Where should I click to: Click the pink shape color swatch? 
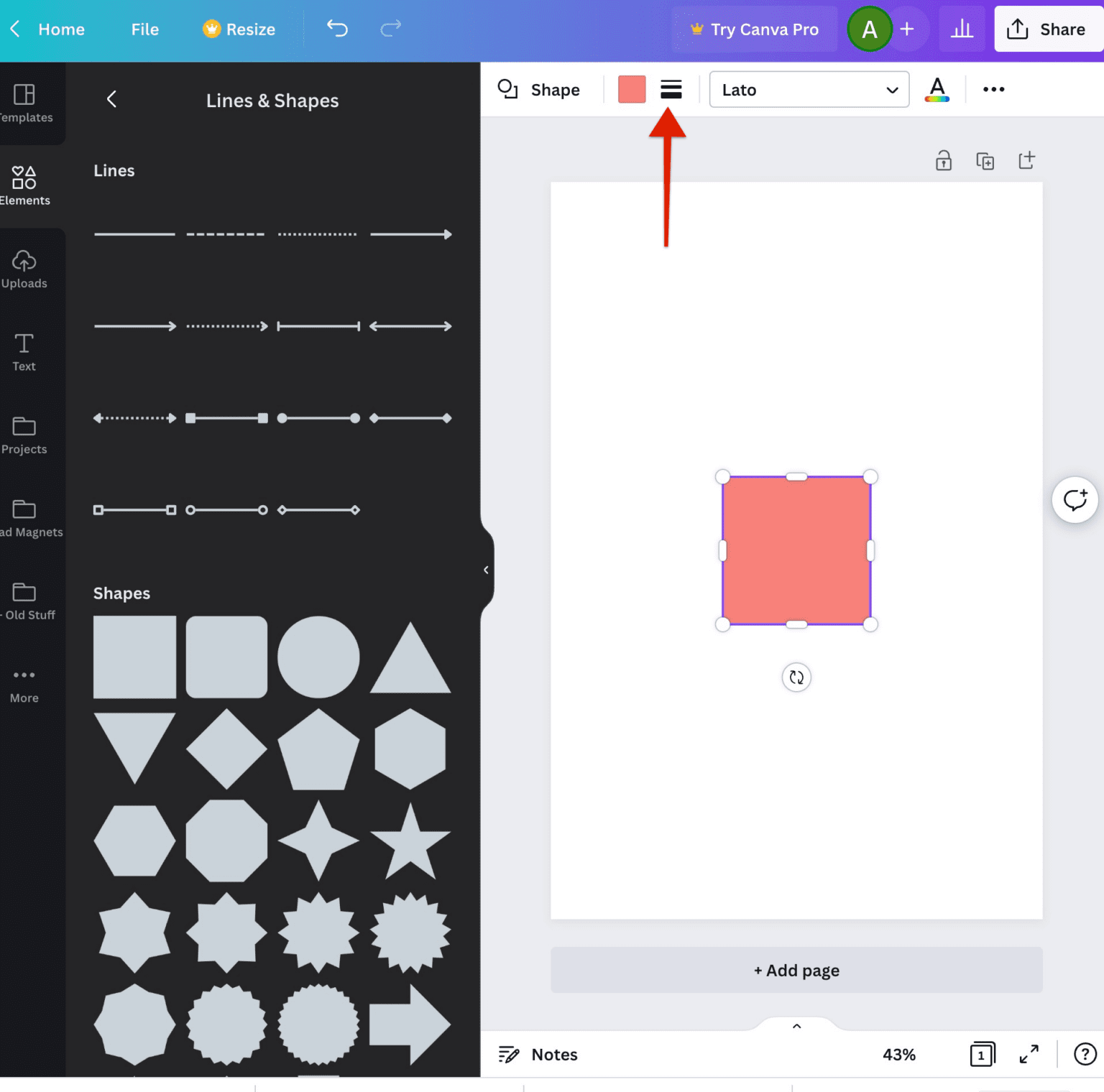pyautogui.click(x=631, y=89)
